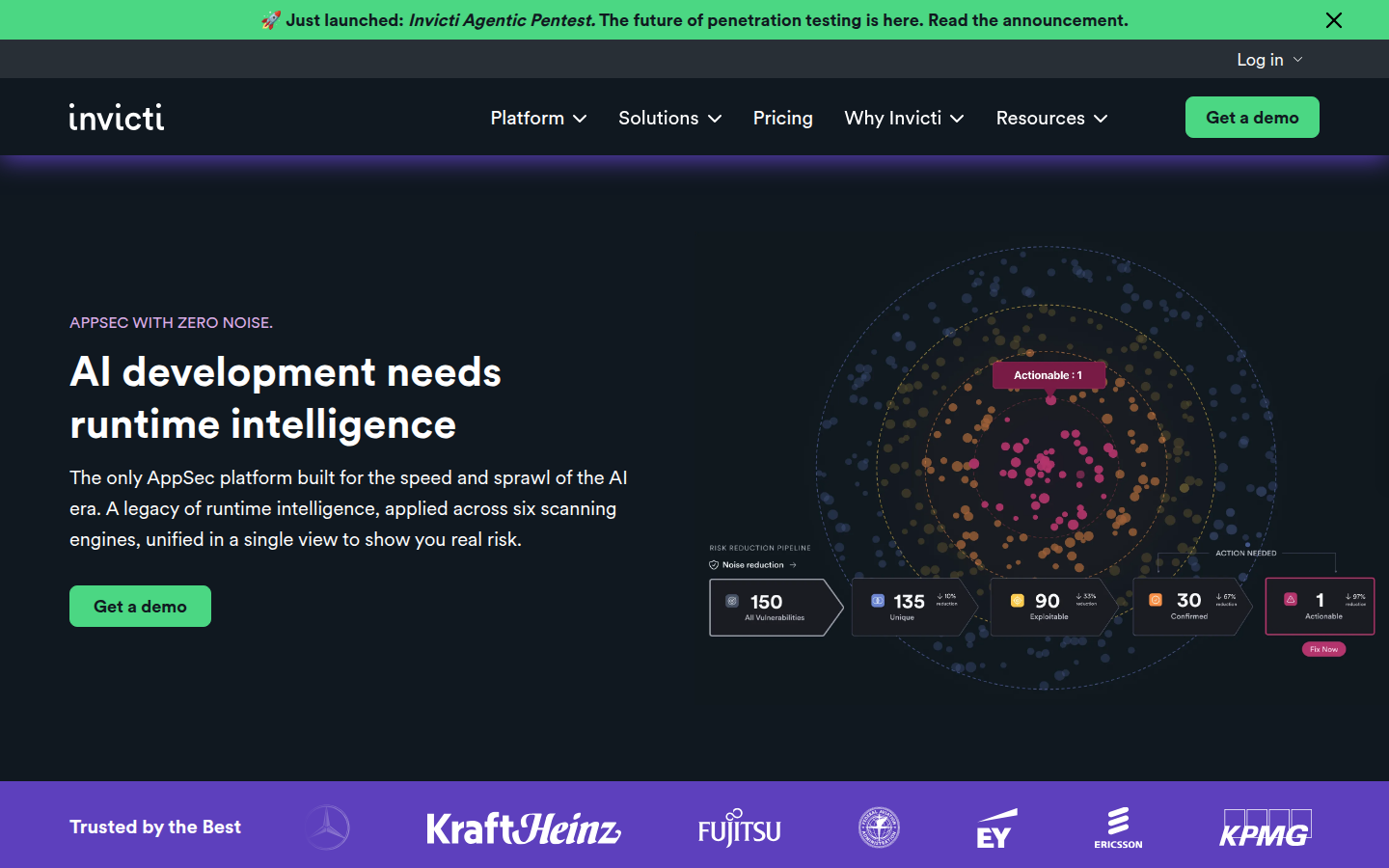
Task: Click the '33% reduction' label in the Exploitable card
Action: tap(1086, 599)
